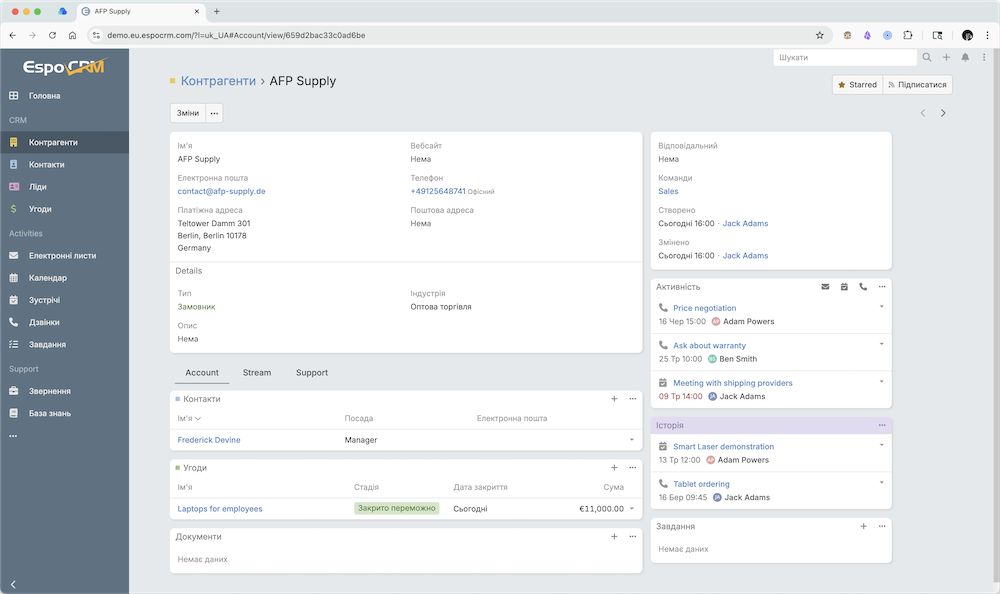Bookmark this page with star icon
The width and height of the screenshot is (1000, 594).
pos(820,35)
